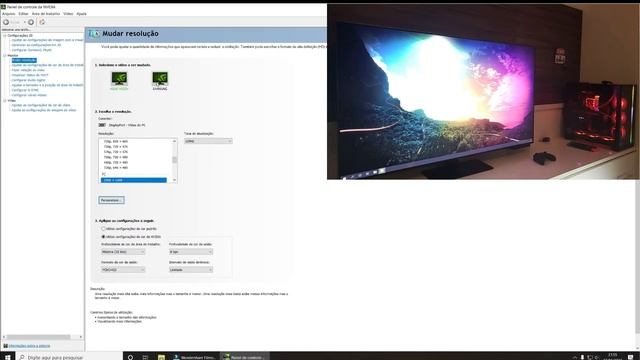Viewport: 640px width, 360px height.
Task: Open the Ajuda menu
Action: click(82, 14)
